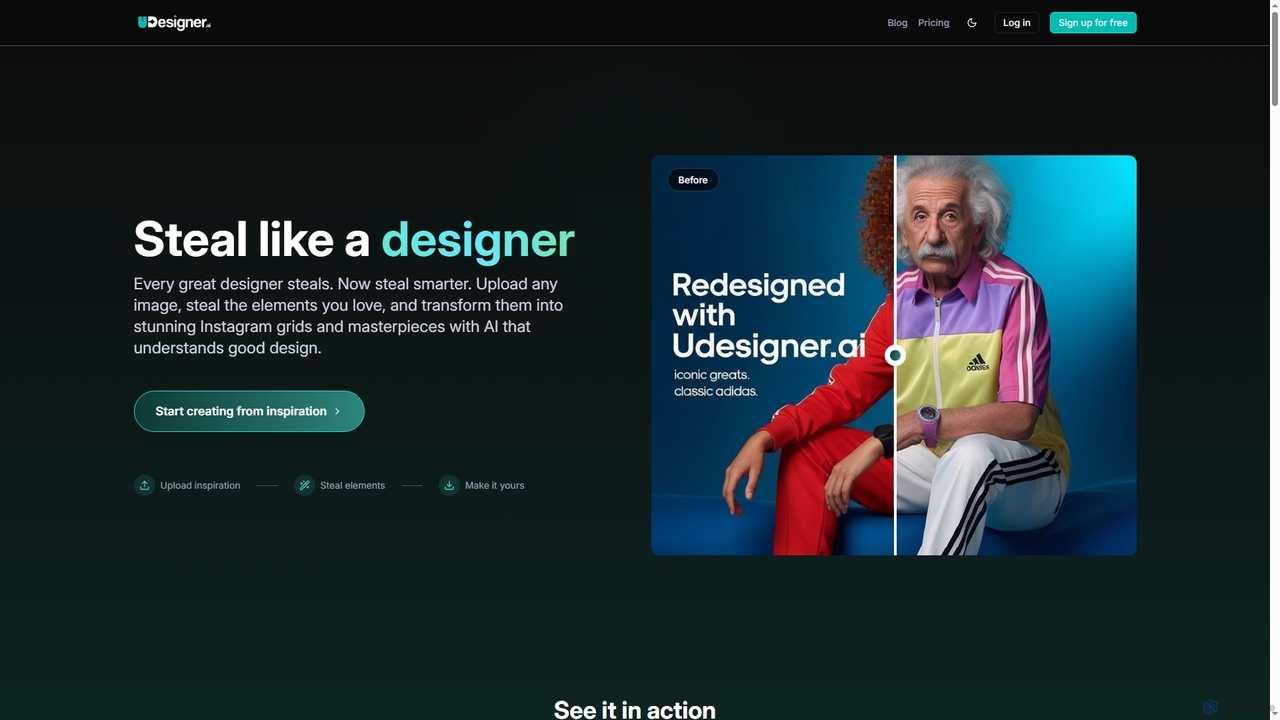Click the Steal elements wand icon
Image resolution: width=1280 pixels, height=720 pixels.
[304, 485]
